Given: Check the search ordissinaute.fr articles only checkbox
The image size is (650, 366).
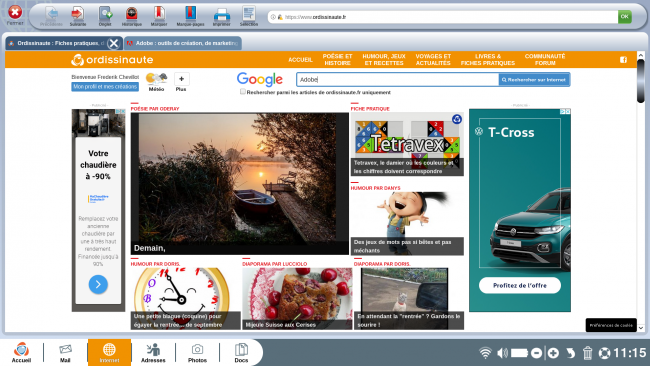Looking at the screenshot, I should [x=243, y=92].
